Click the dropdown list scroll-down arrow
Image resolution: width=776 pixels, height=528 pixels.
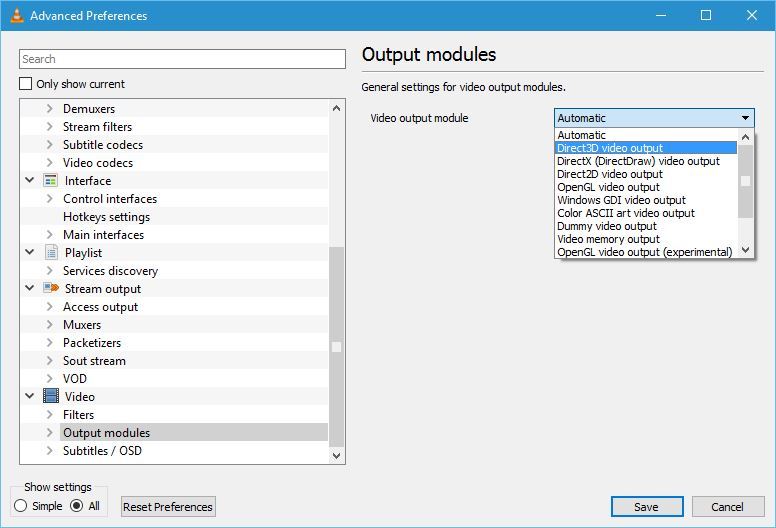(746, 250)
